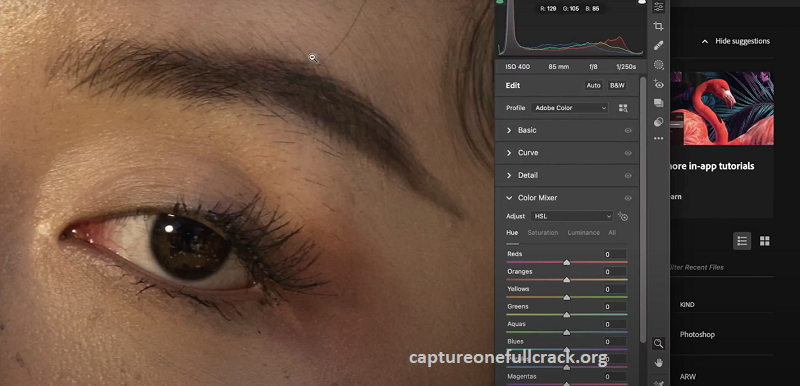Open the flamingo tutorial thumbnail
Viewport: 800px width, 386px height.
click(722, 108)
